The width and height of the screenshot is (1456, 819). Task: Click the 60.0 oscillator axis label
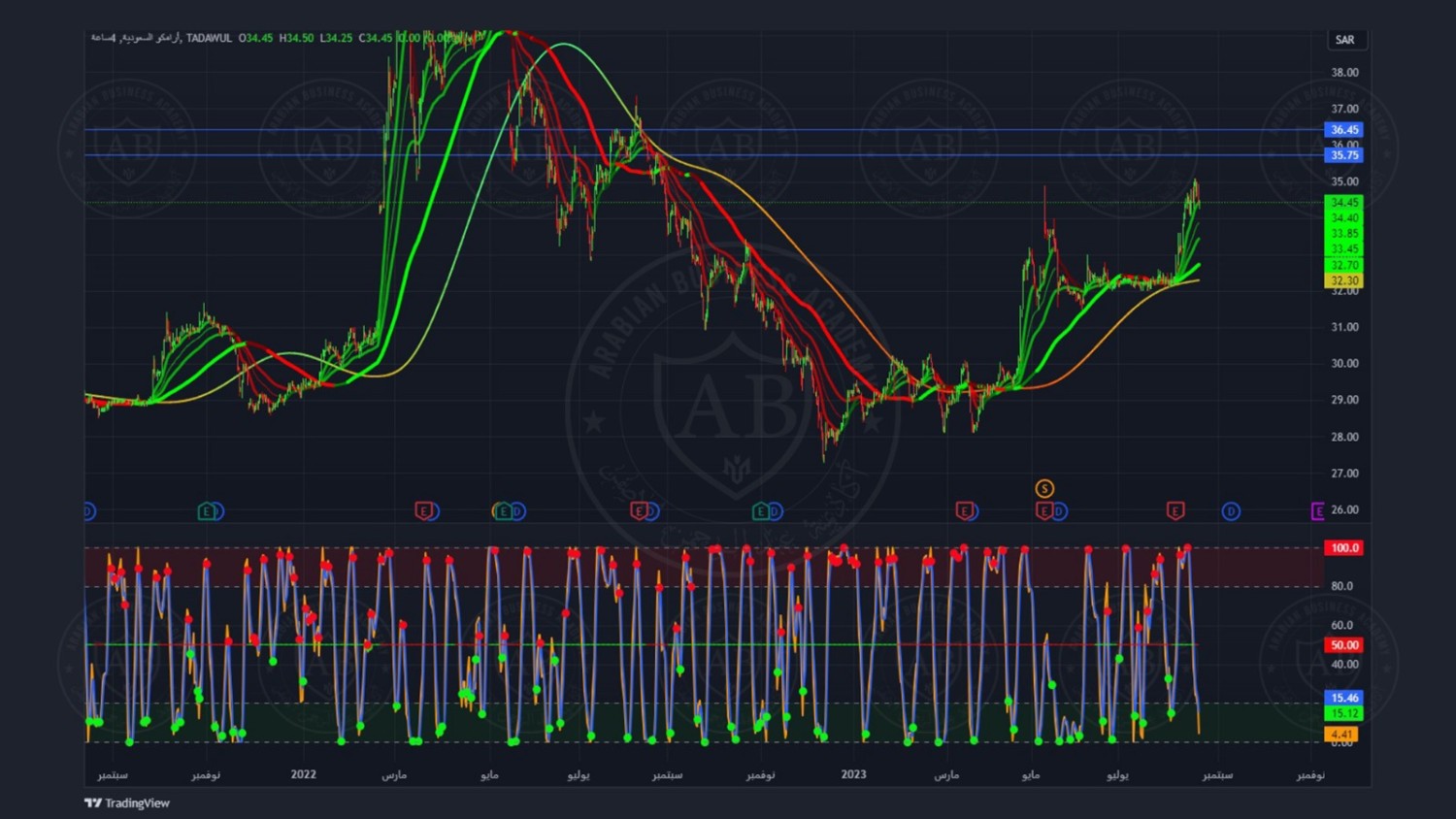coord(1341,625)
